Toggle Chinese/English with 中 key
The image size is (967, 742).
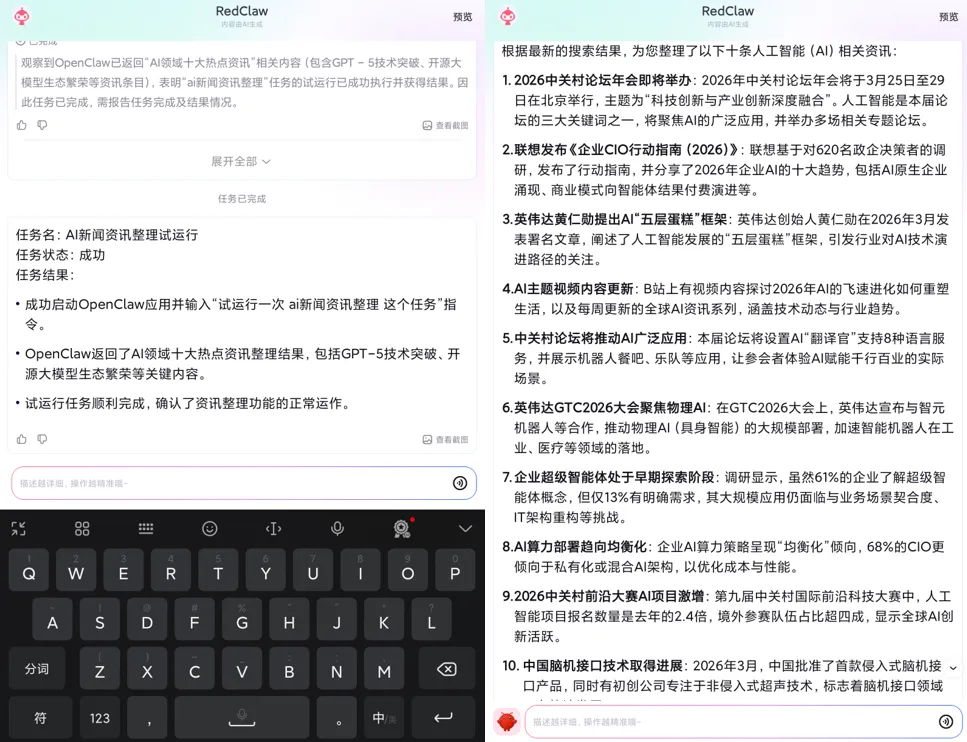click(x=384, y=717)
